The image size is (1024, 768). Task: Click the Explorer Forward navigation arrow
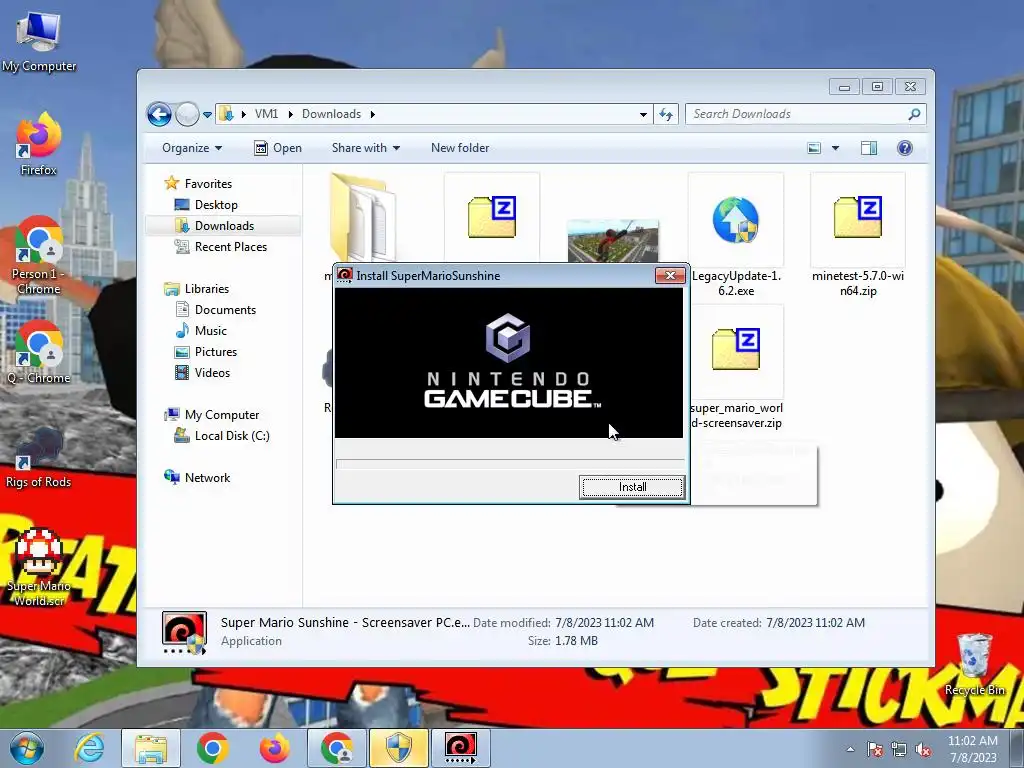pos(187,114)
